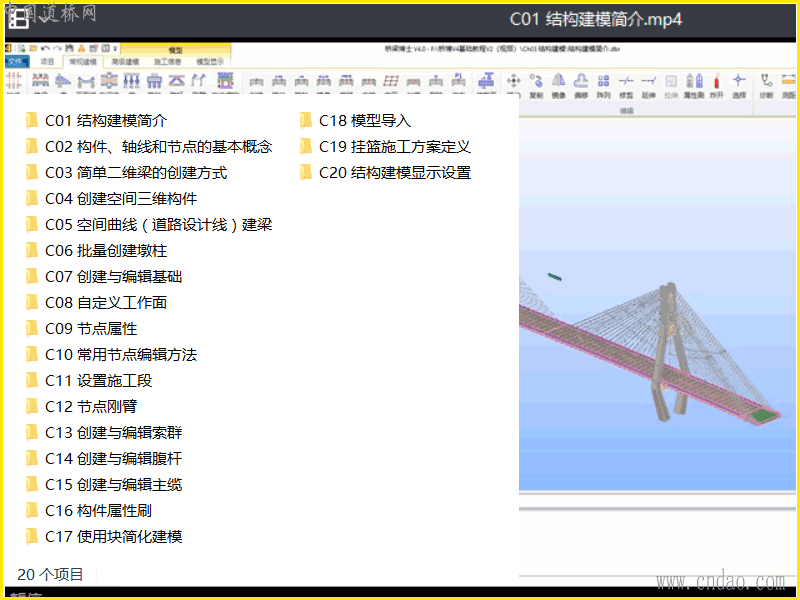The image size is (800, 600).
Task: Click the warning triangle quick access icon
Action: (x=81, y=48)
